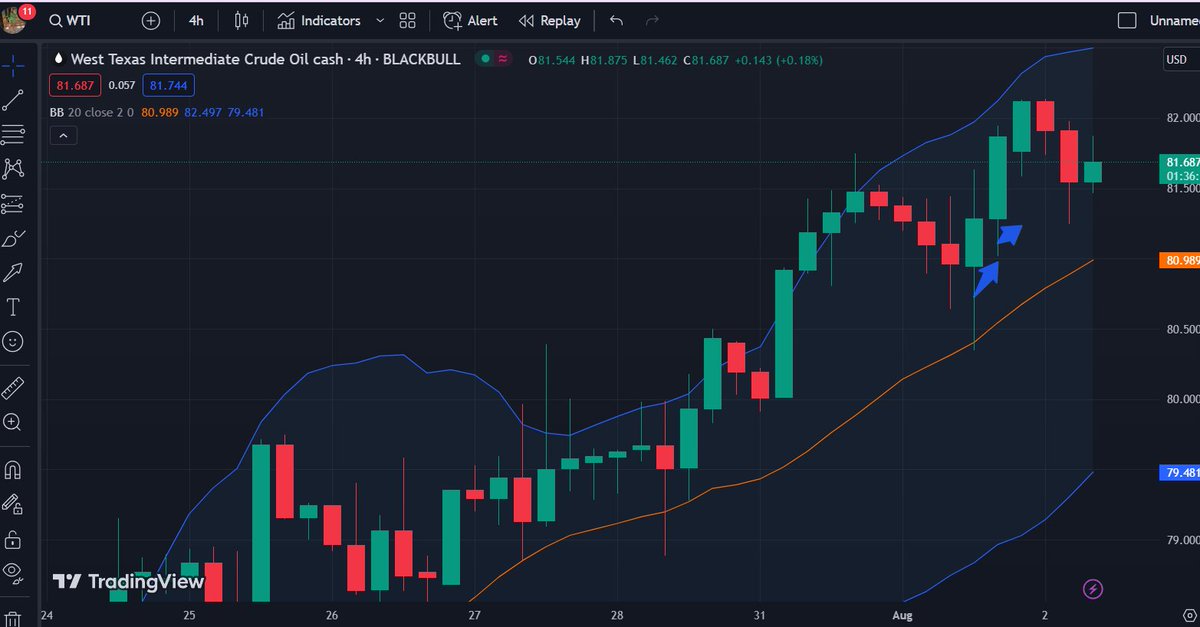Screen dimensions: 1200x627
Task: Switch to Replay mode
Action: (x=549, y=20)
